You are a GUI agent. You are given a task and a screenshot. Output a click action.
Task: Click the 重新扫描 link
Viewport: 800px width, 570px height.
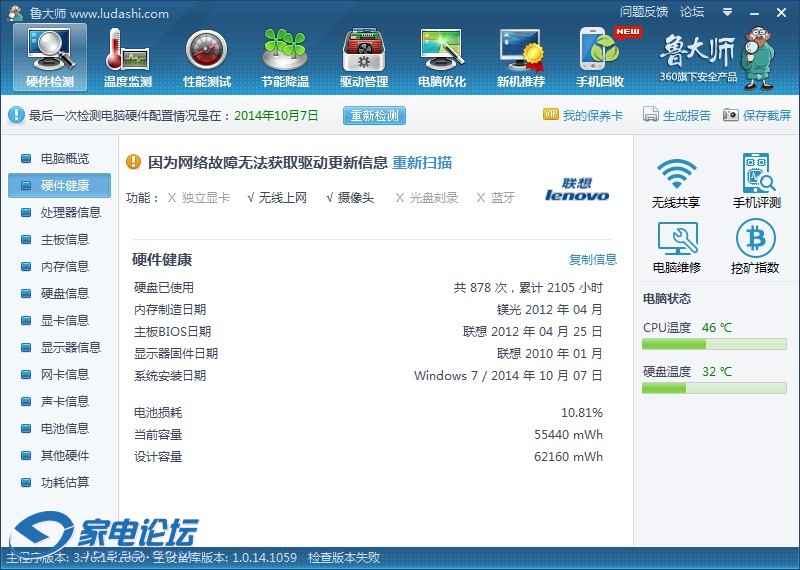click(x=421, y=162)
